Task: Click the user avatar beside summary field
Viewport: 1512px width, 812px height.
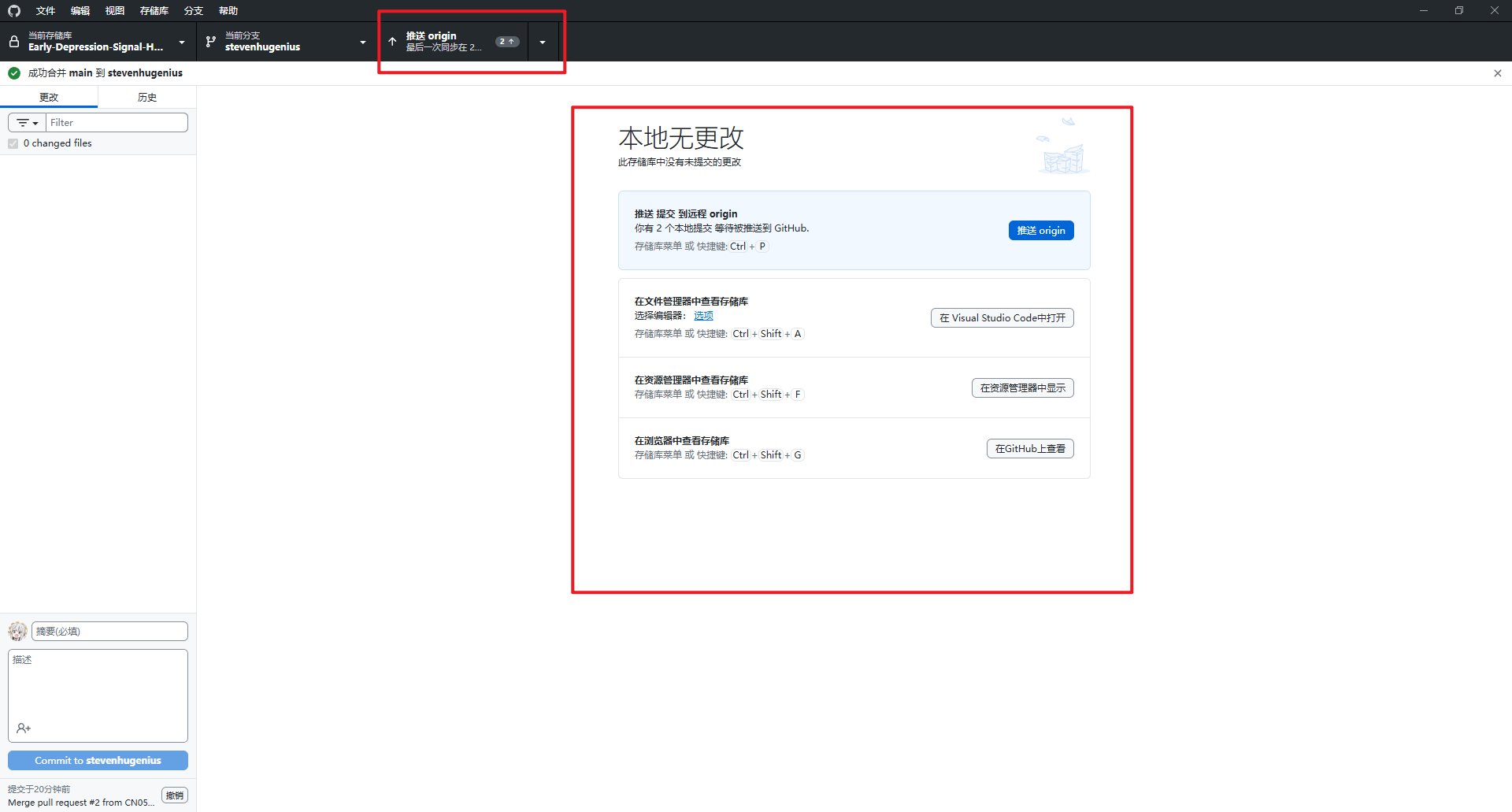Action: (17, 632)
